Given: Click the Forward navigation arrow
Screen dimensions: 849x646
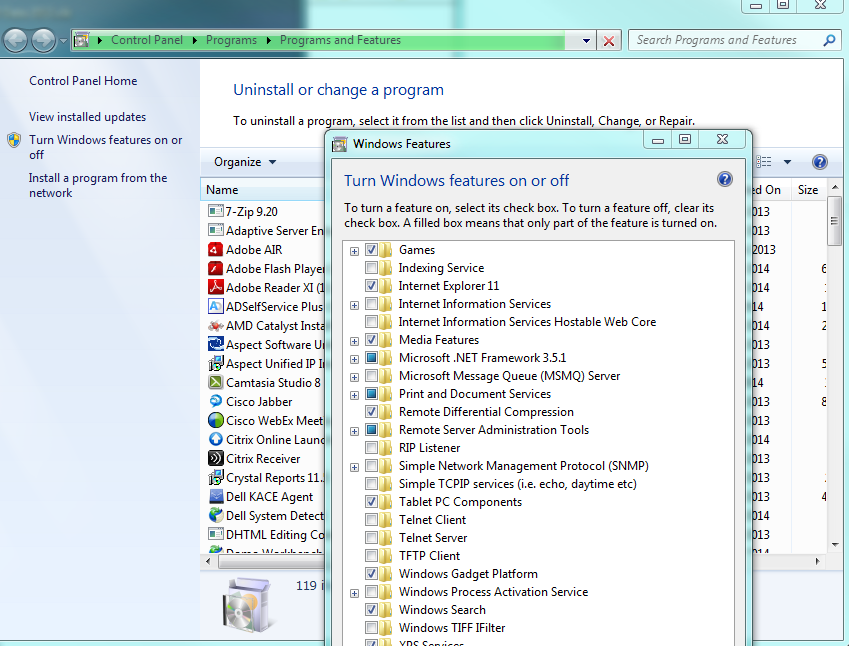Looking at the screenshot, I should (43, 41).
